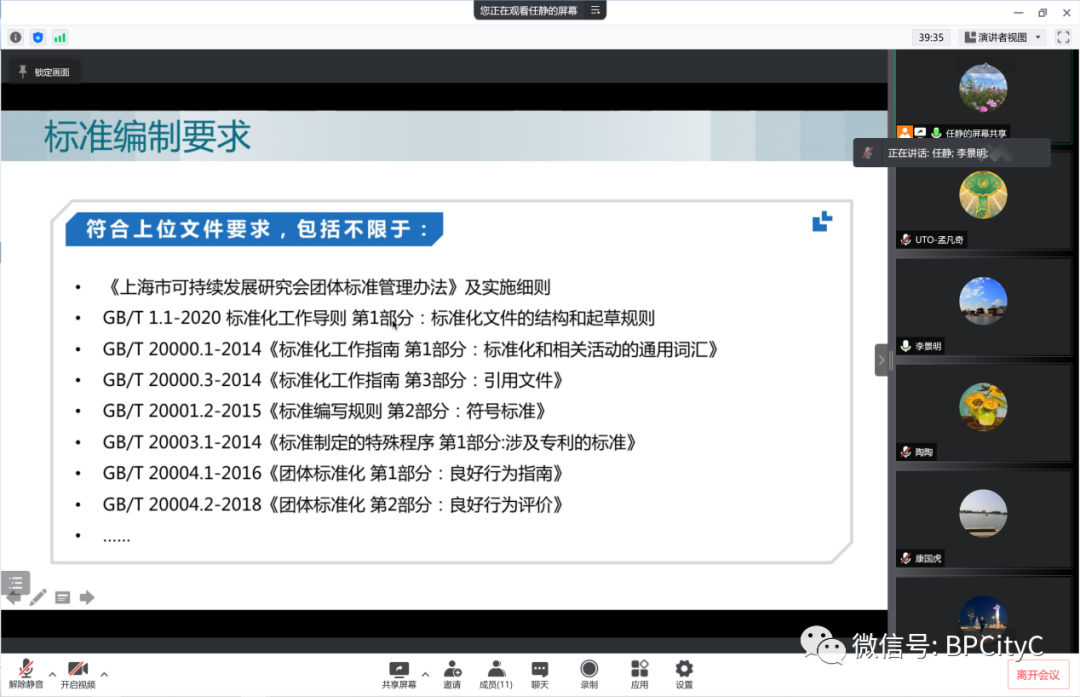Open slide notes list icon
Viewport: 1080px width, 697px height.
click(x=63, y=597)
